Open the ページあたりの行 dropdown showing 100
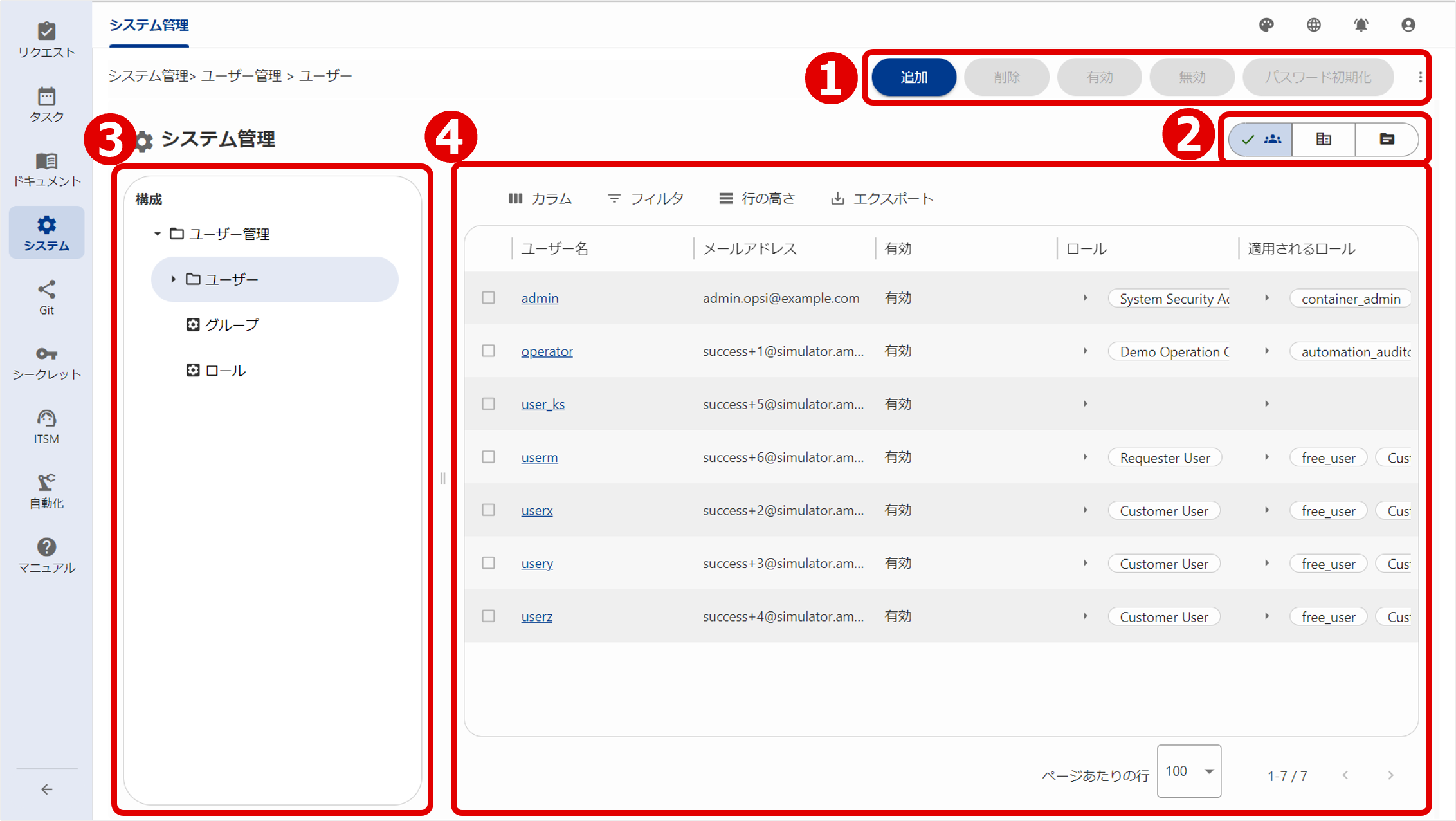The height and width of the screenshot is (821, 1456). click(1189, 771)
